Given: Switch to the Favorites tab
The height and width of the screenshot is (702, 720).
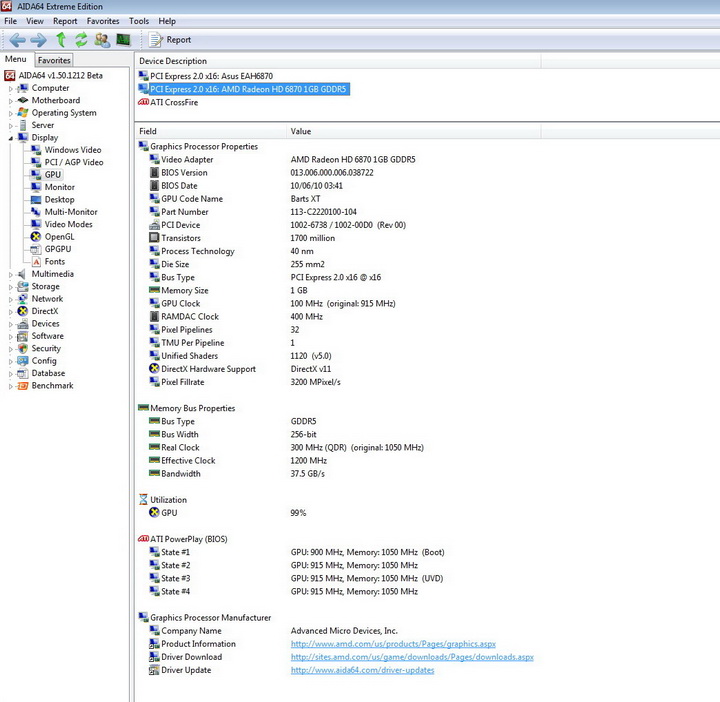Looking at the screenshot, I should click(54, 60).
